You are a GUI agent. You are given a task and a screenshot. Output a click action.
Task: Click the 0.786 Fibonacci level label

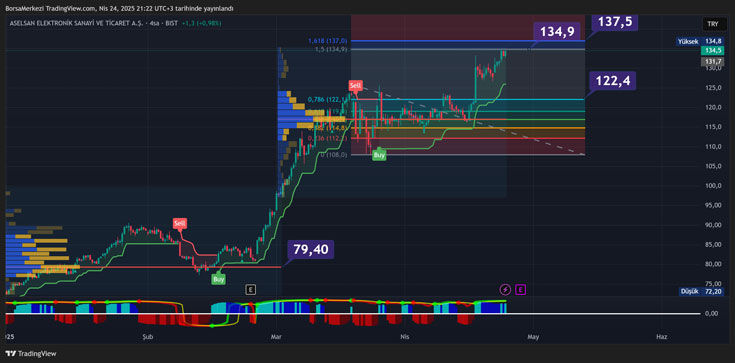(328, 99)
